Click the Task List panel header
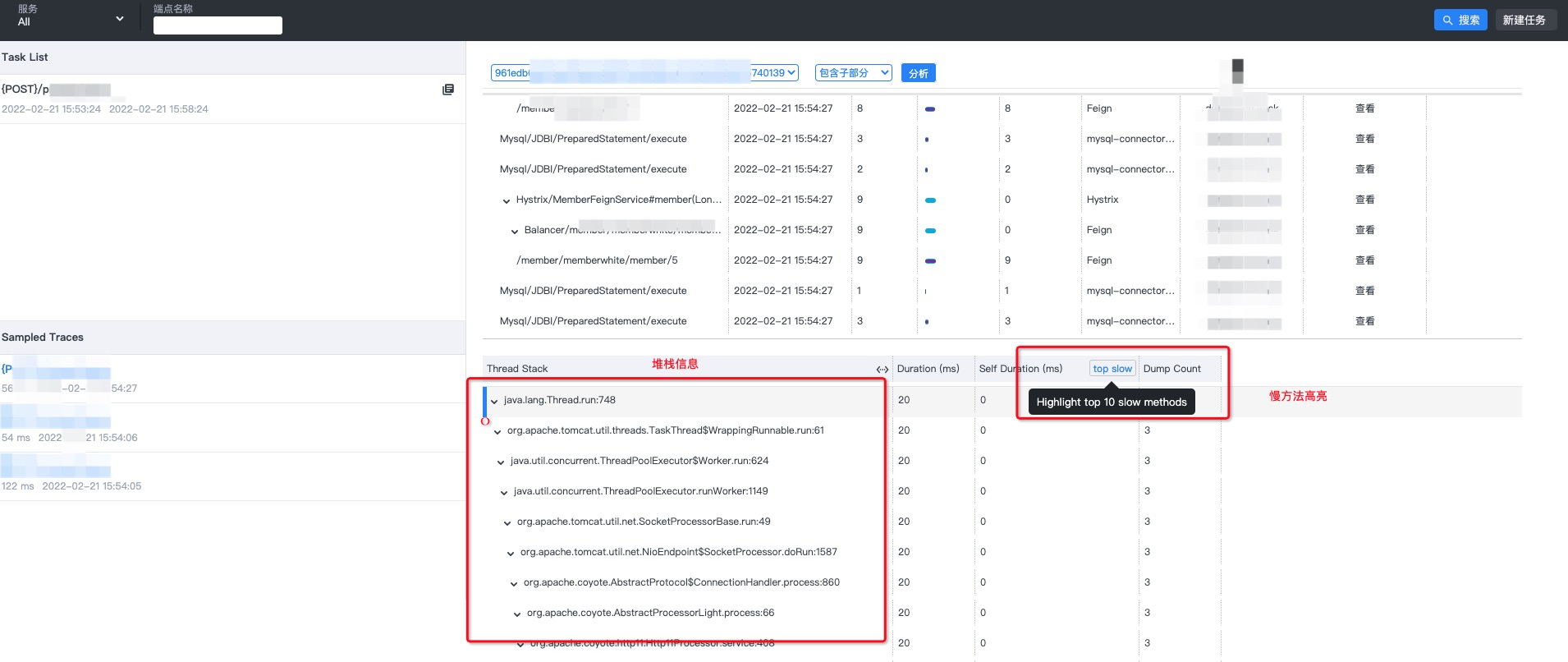1568x662 pixels. click(x=232, y=57)
